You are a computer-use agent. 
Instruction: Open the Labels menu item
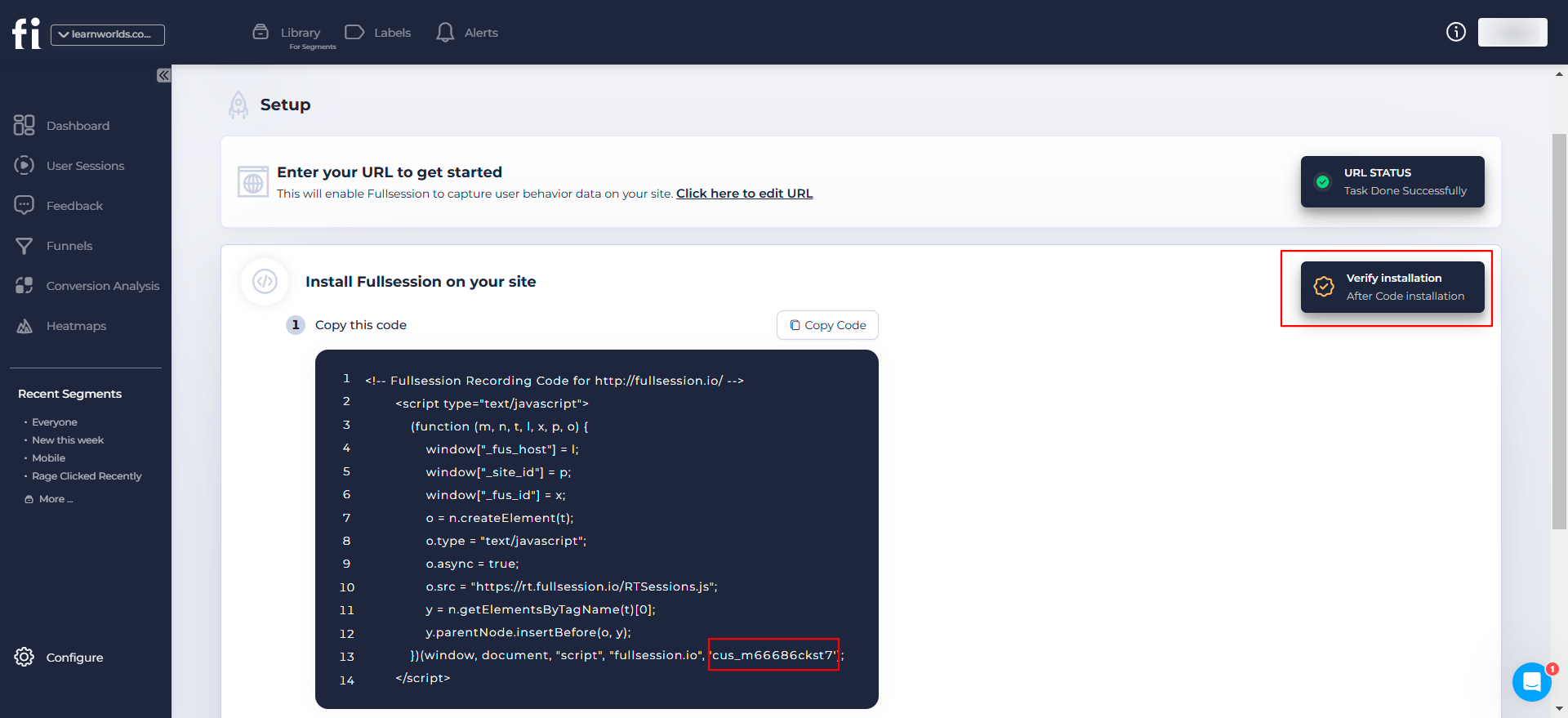pos(392,33)
